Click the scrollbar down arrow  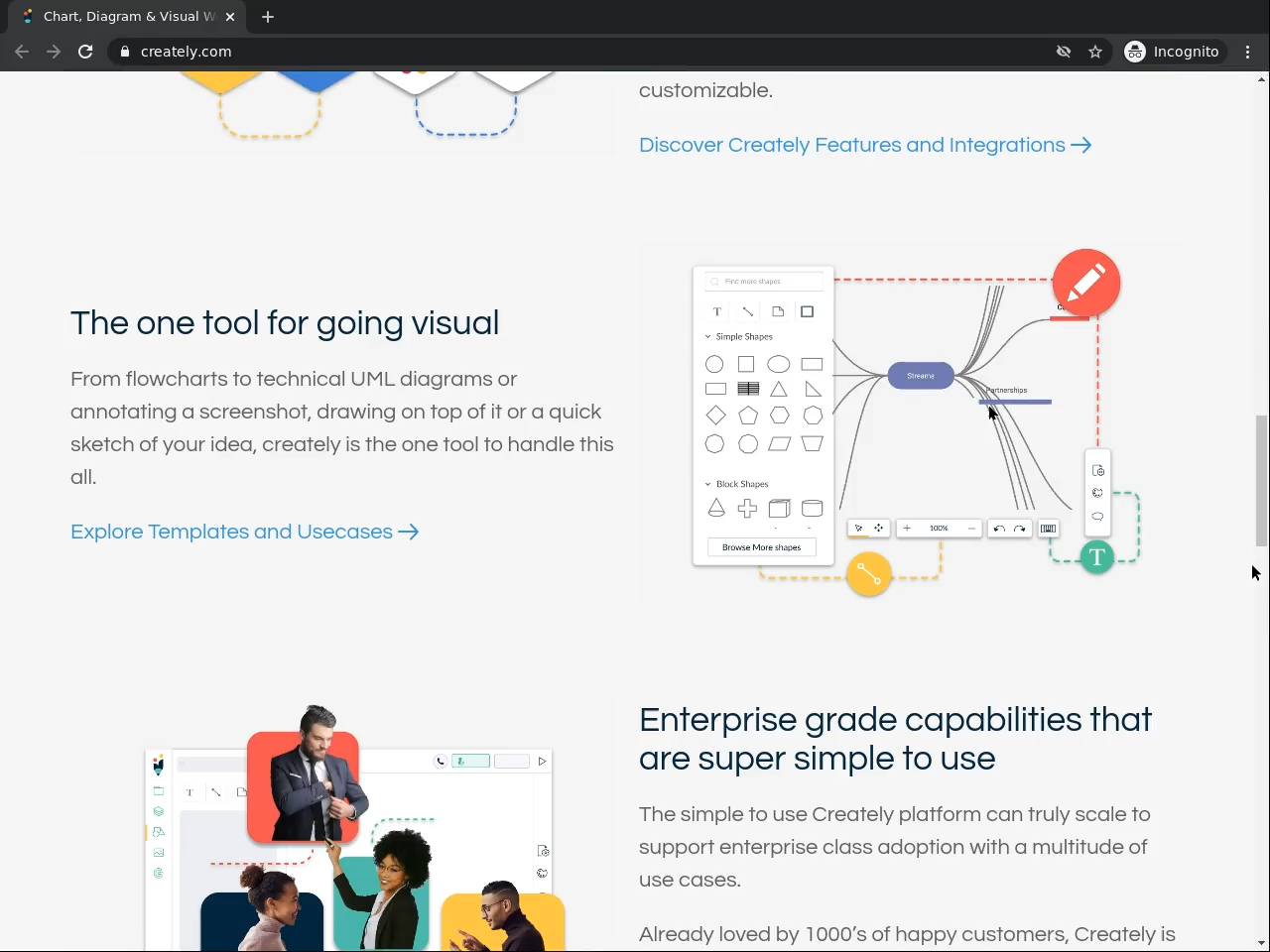click(1262, 943)
